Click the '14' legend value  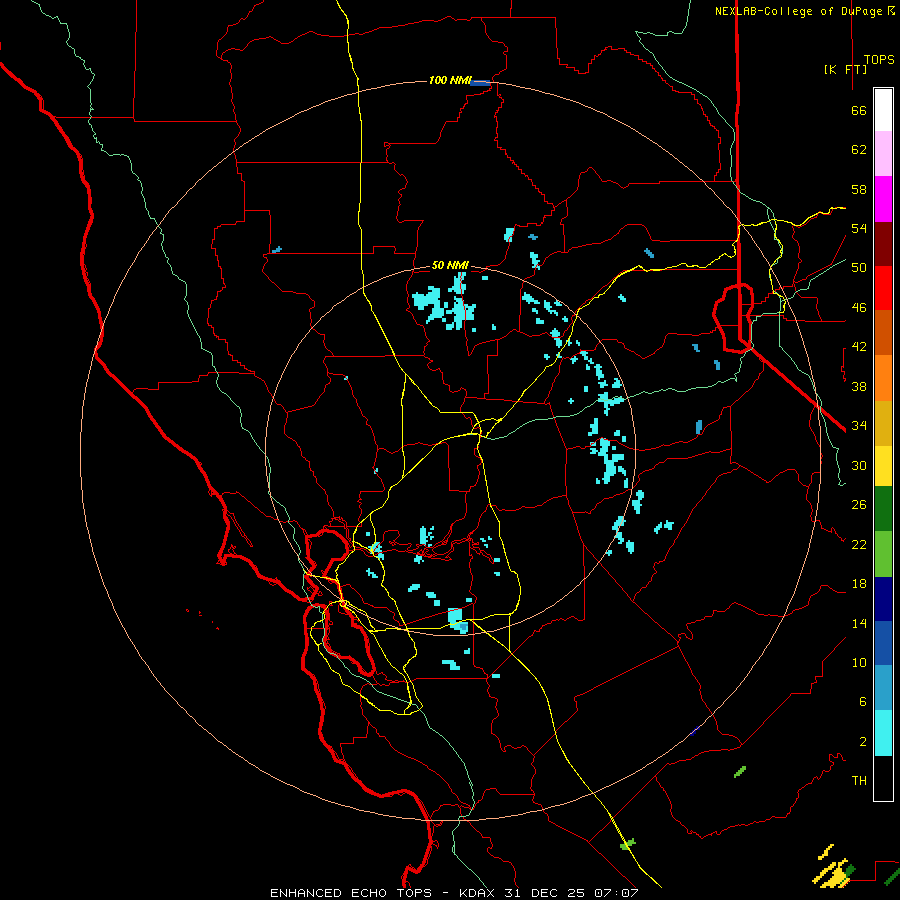point(859,623)
